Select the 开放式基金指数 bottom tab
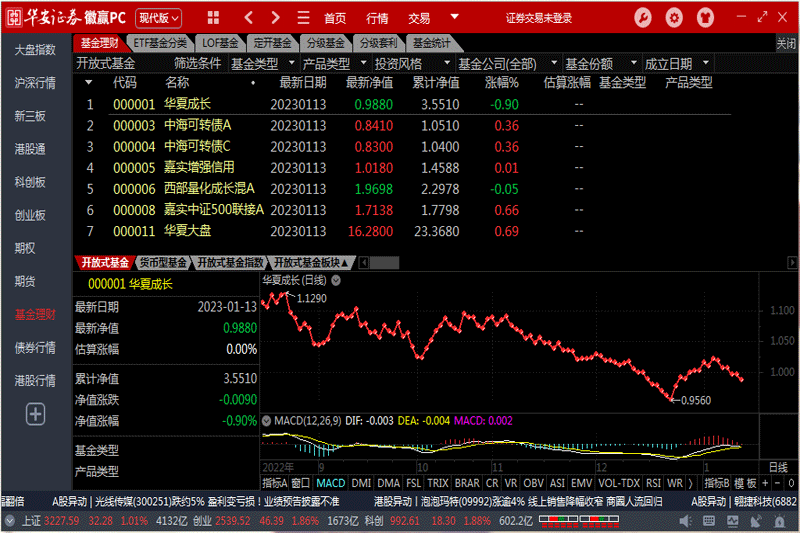The height and width of the screenshot is (533, 800). tap(230, 263)
